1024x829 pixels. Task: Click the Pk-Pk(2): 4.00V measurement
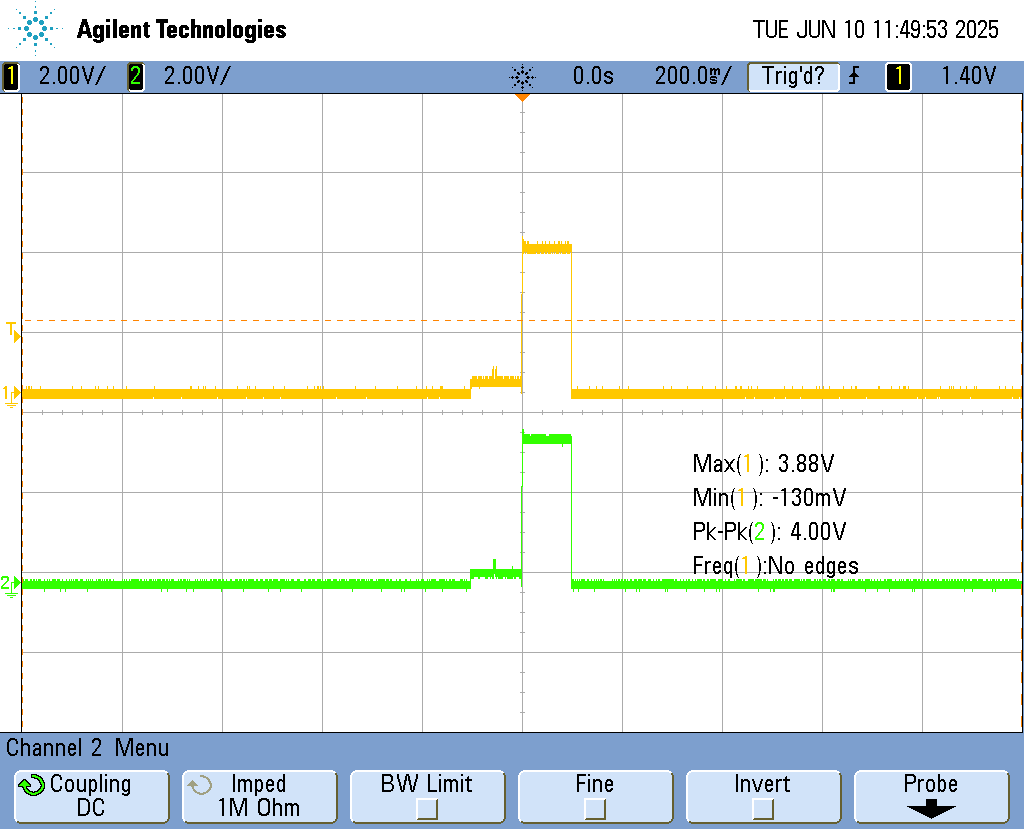coord(769,532)
